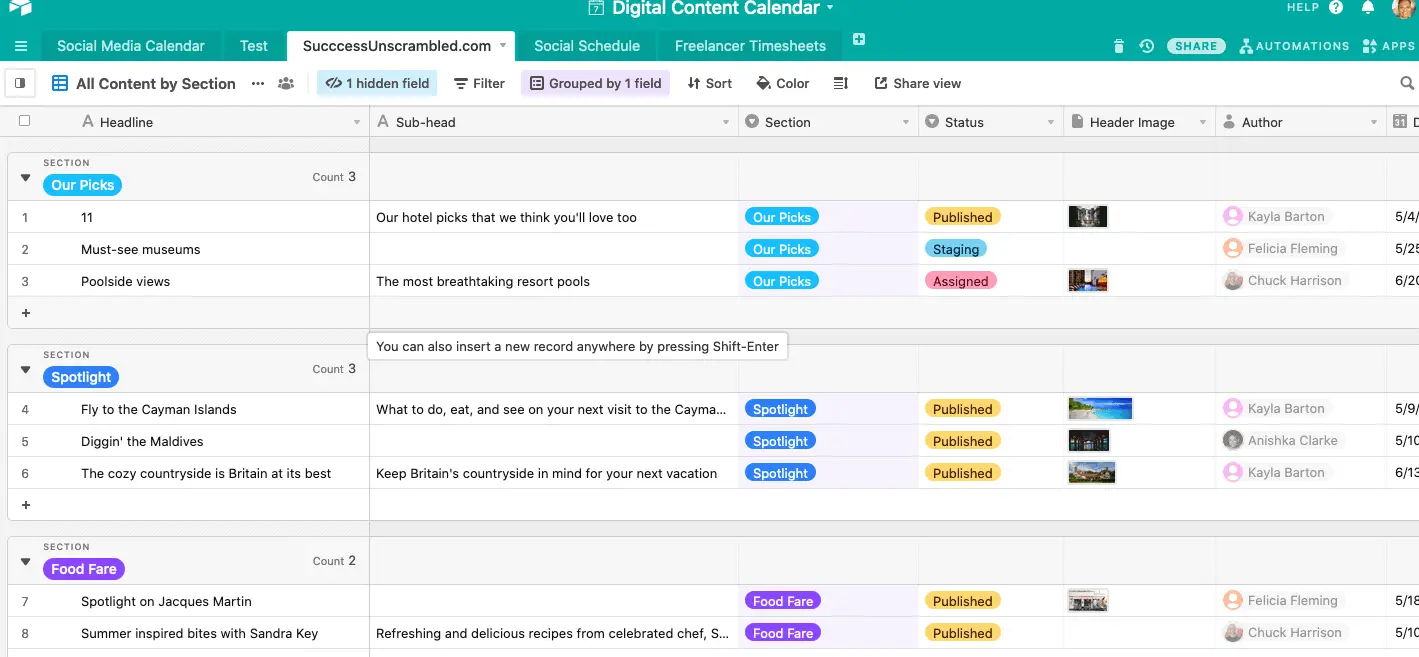Click the SHARE button
The width and height of the screenshot is (1419, 657).
point(1196,46)
